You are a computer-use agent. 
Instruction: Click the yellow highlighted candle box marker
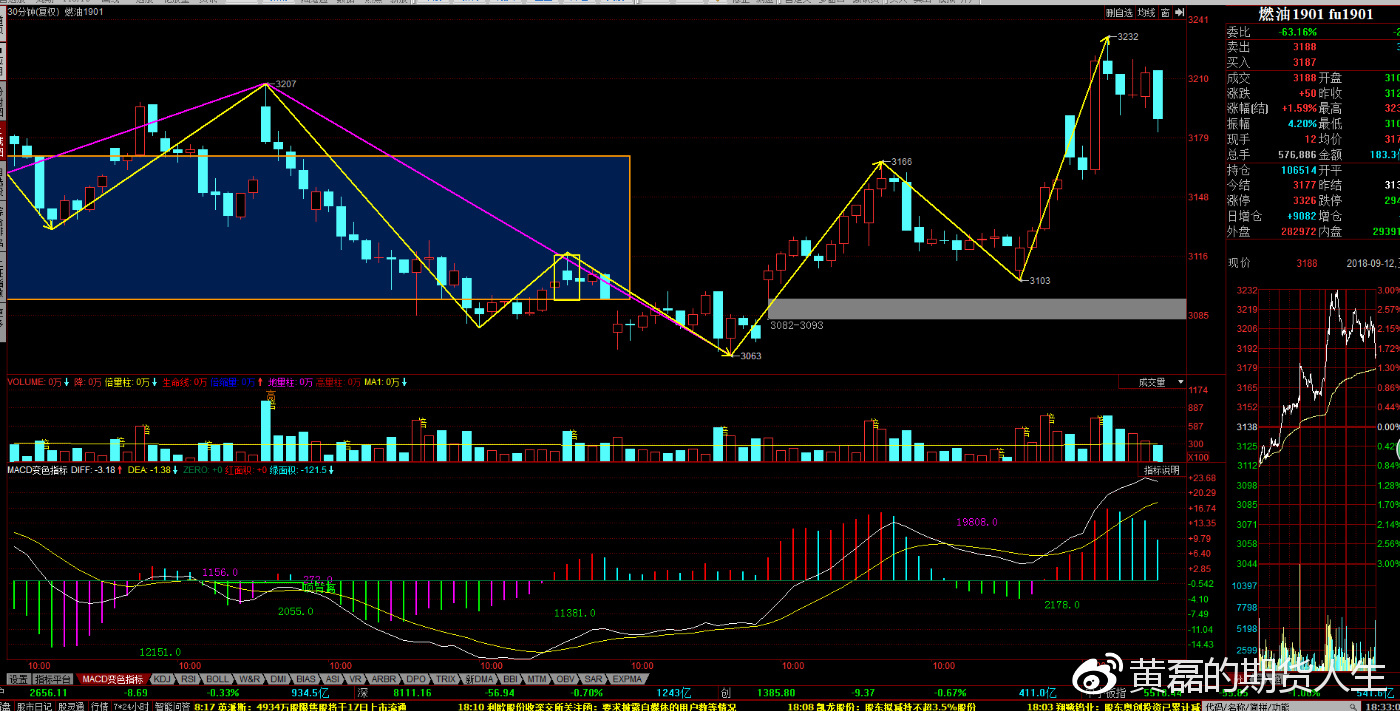(567, 277)
